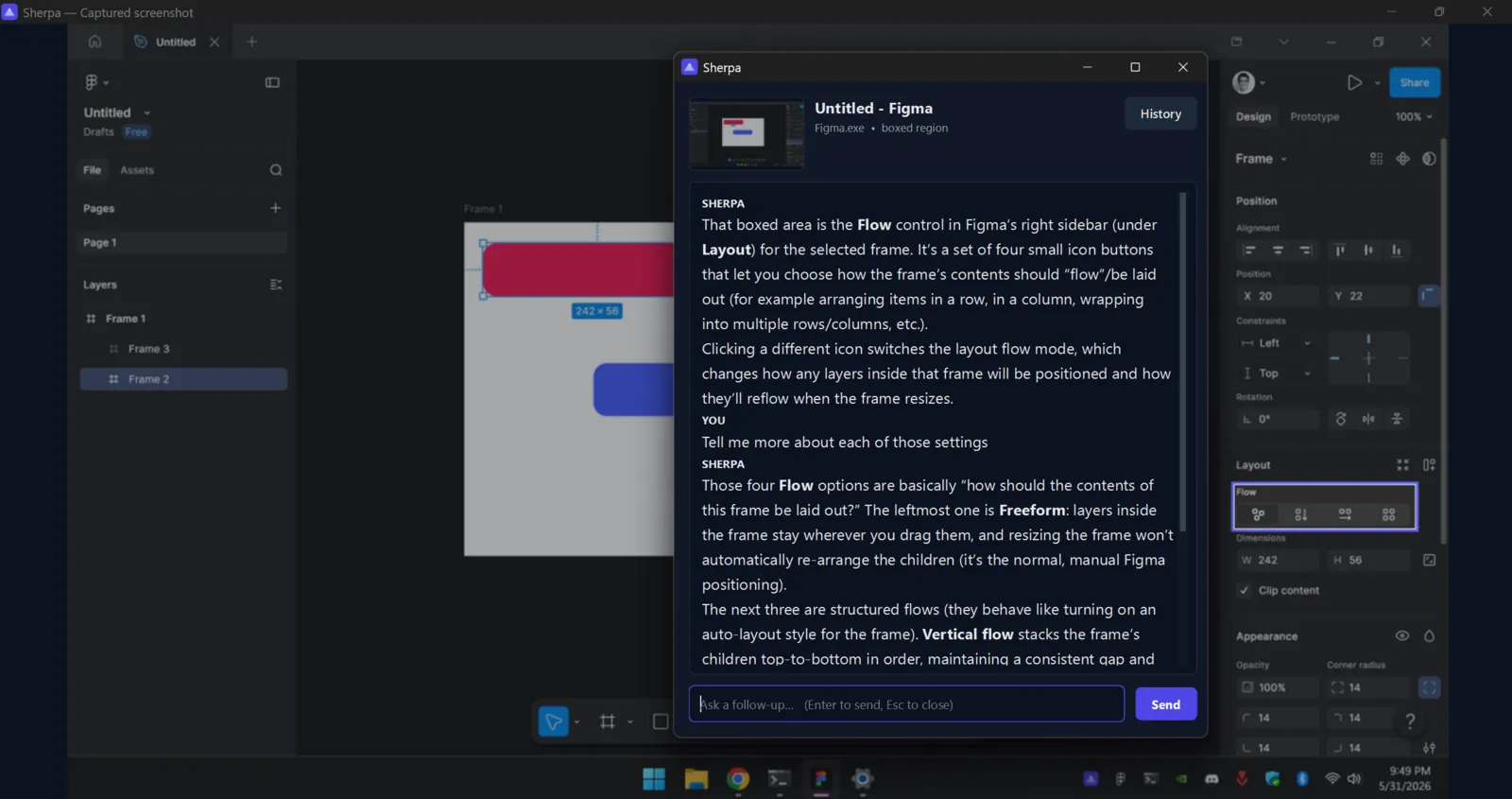Image resolution: width=1512 pixels, height=799 pixels.
Task: Select the Frame 3 layer in Figma
Action: (183, 349)
